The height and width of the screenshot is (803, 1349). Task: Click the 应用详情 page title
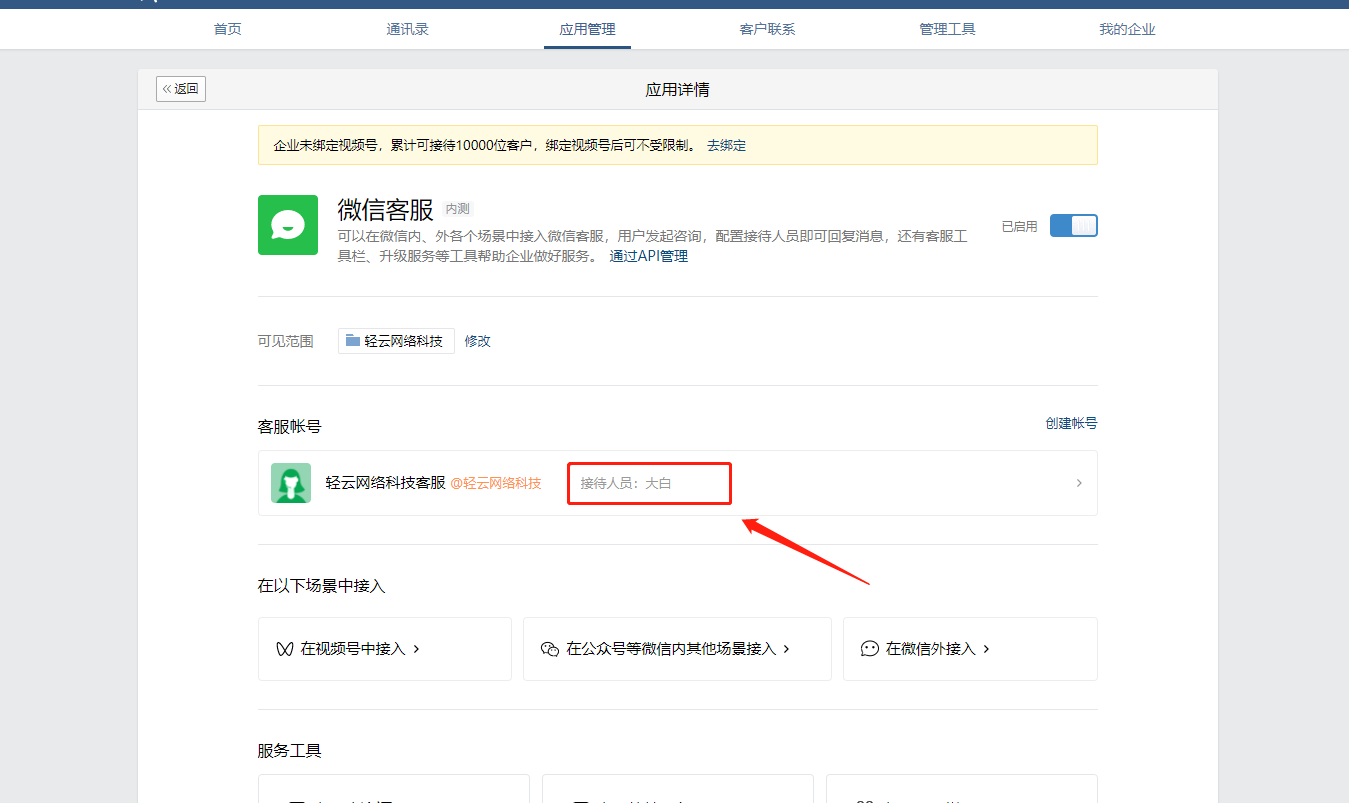tap(677, 90)
